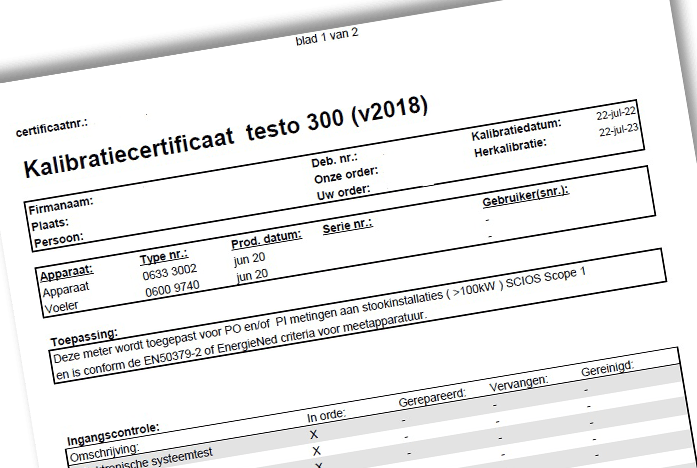Click the Persoon field label

tap(58, 240)
